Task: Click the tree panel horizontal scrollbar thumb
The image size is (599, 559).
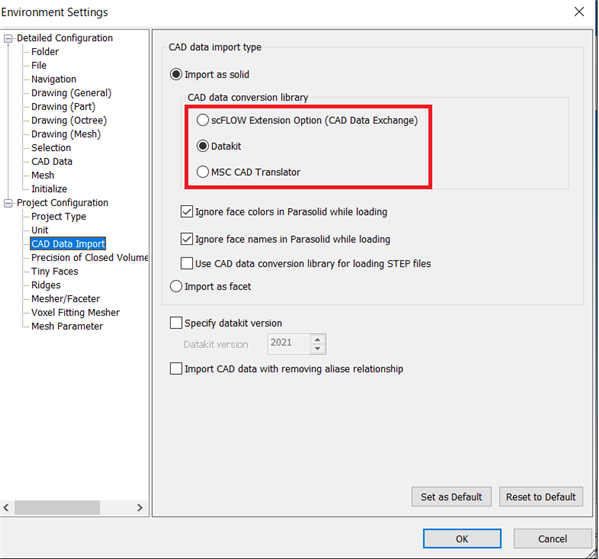Action: coord(57,508)
